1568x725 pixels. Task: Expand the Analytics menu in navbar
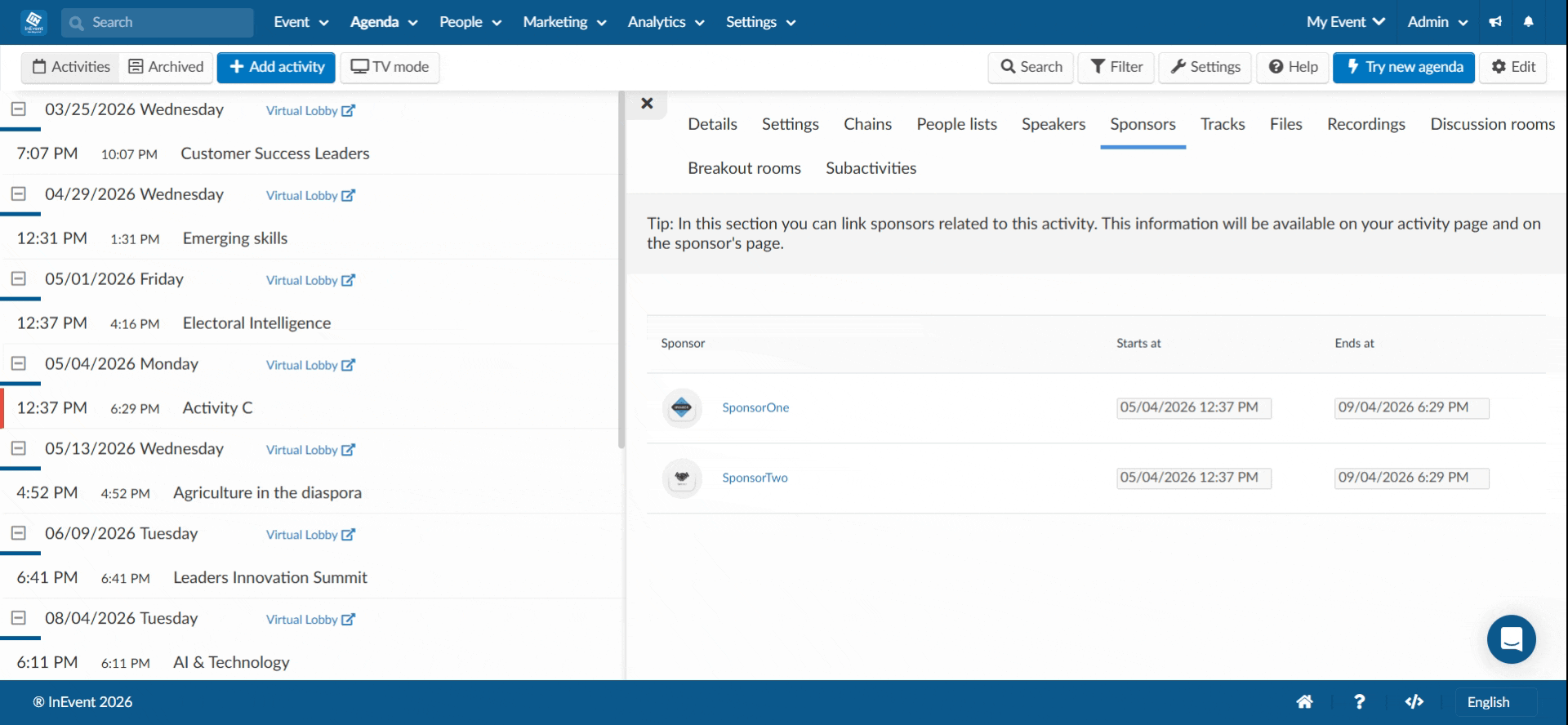[x=666, y=22]
